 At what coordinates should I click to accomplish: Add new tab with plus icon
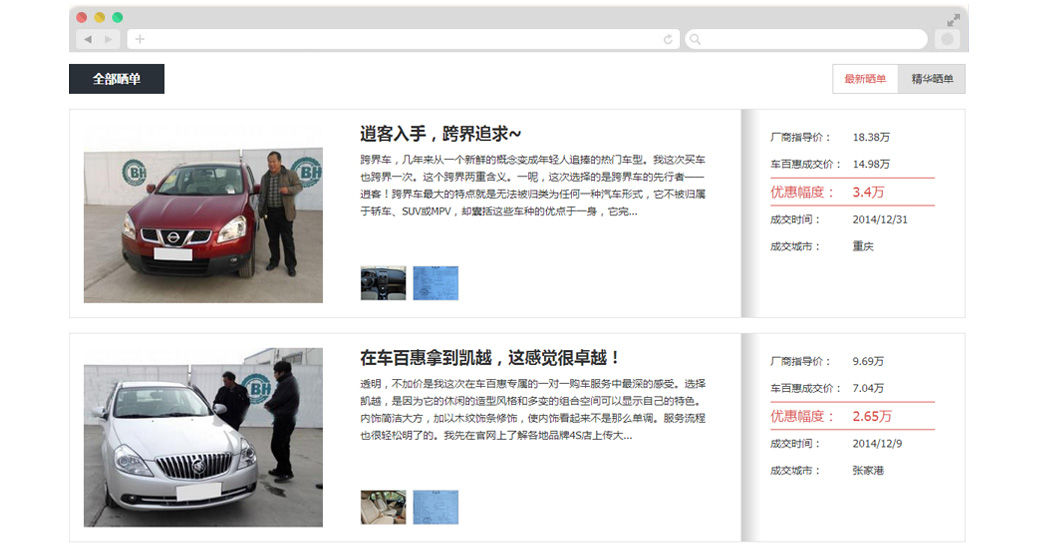(140, 39)
